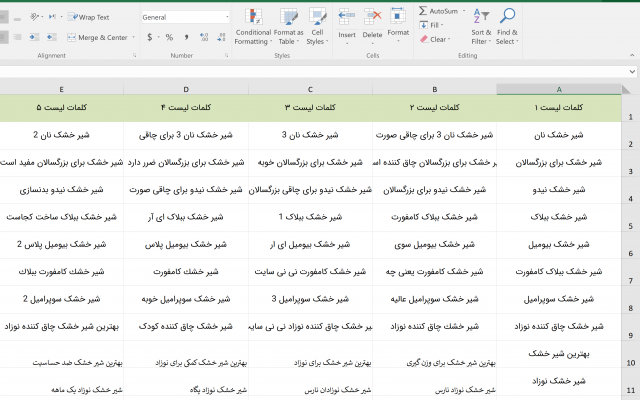Expand the formula bar
Screen dimensions: 640x400
tap(632, 72)
